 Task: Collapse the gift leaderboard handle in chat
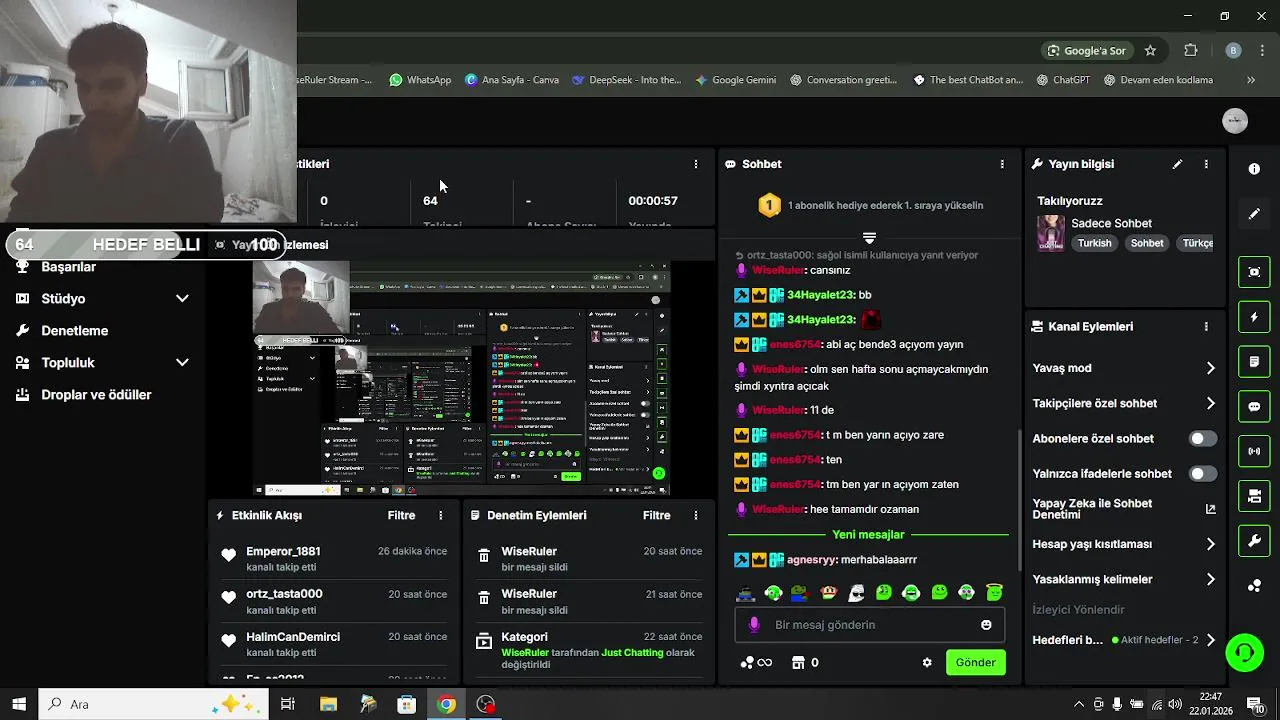point(869,238)
